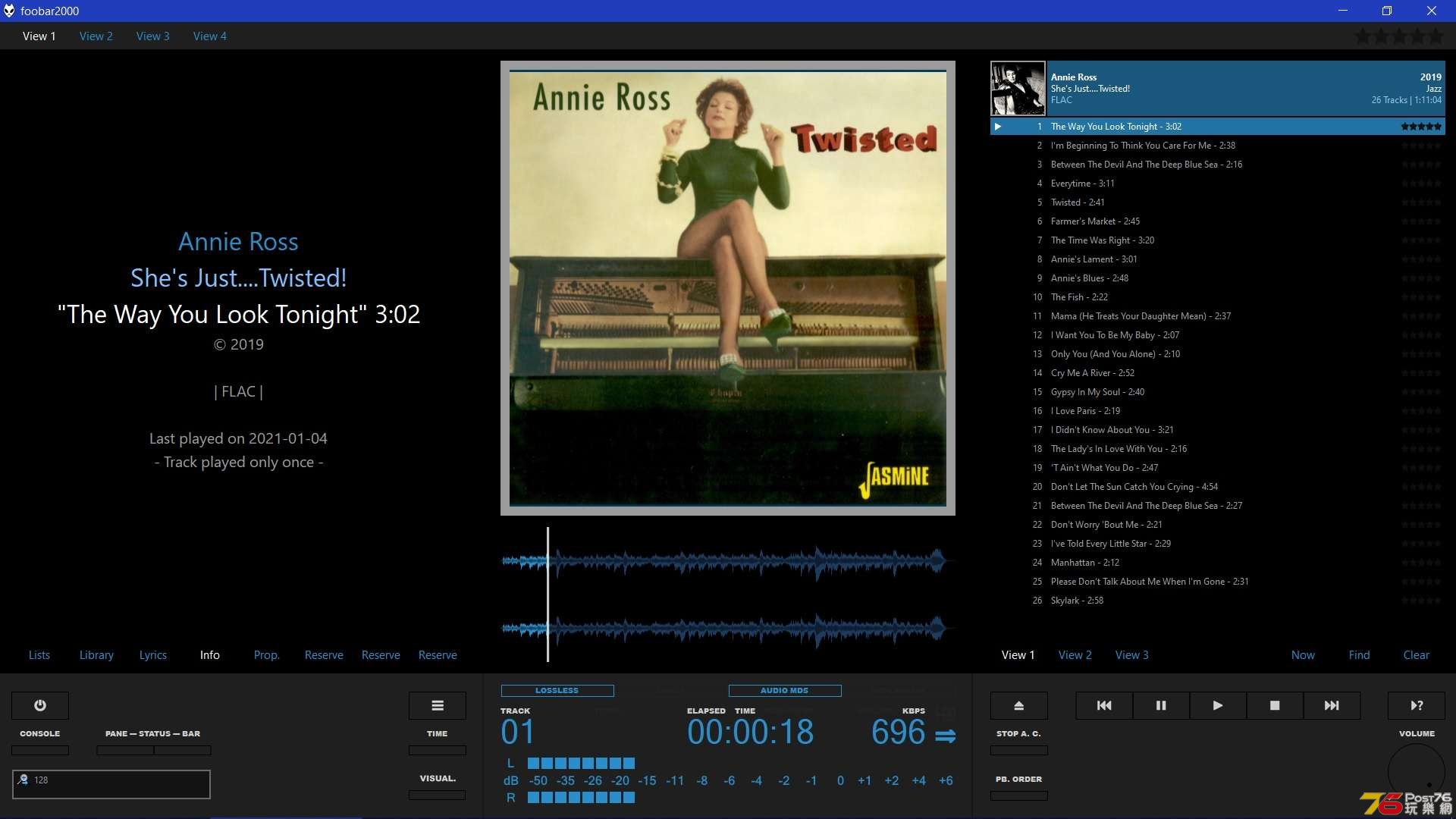Set rating using top-right stars
The image size is (1456, 819).
click(x=1399, y=36)
